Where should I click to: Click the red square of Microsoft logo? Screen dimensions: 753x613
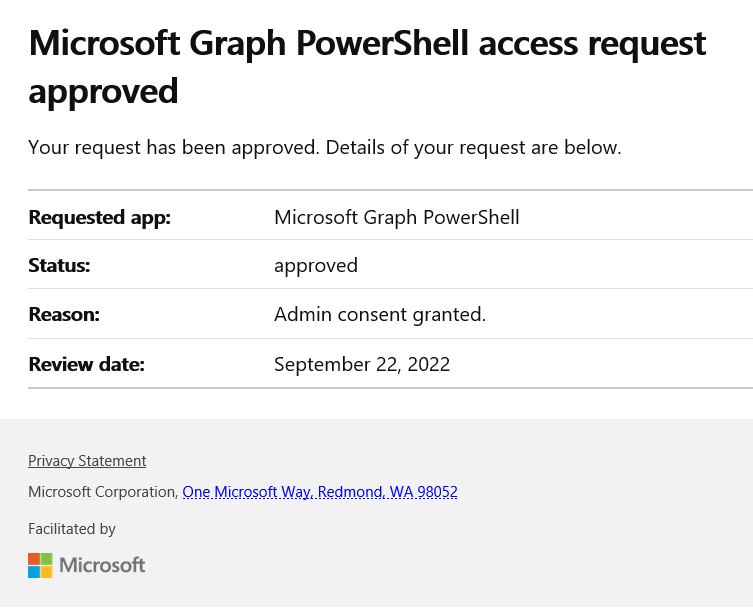pos(34,559)
